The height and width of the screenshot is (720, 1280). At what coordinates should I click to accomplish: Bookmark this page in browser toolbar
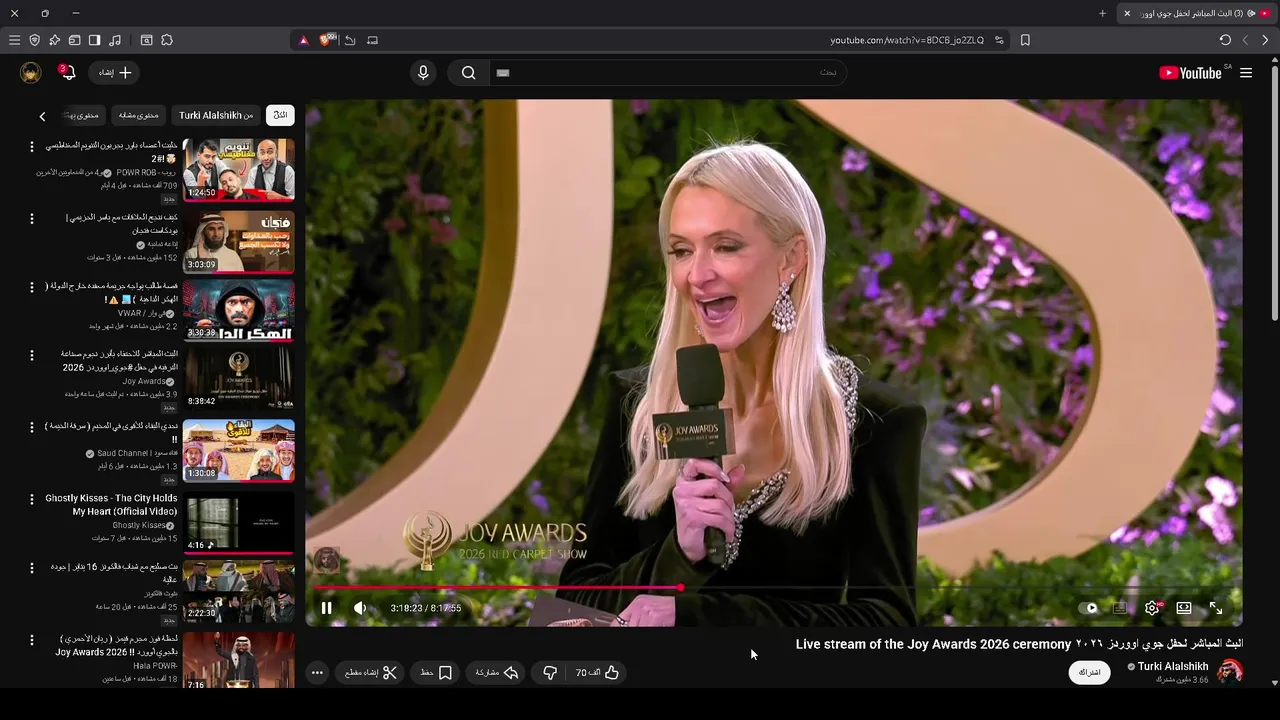coord(1025,40)
